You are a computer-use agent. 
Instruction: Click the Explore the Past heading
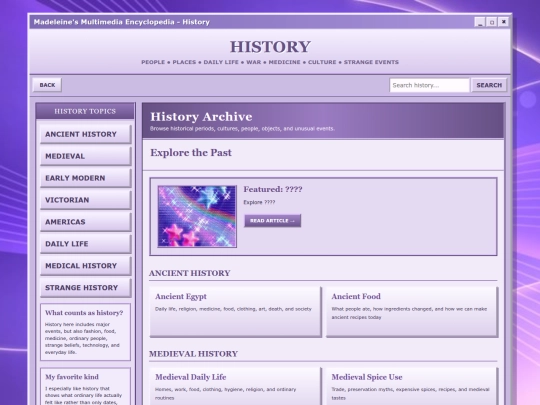191,153
